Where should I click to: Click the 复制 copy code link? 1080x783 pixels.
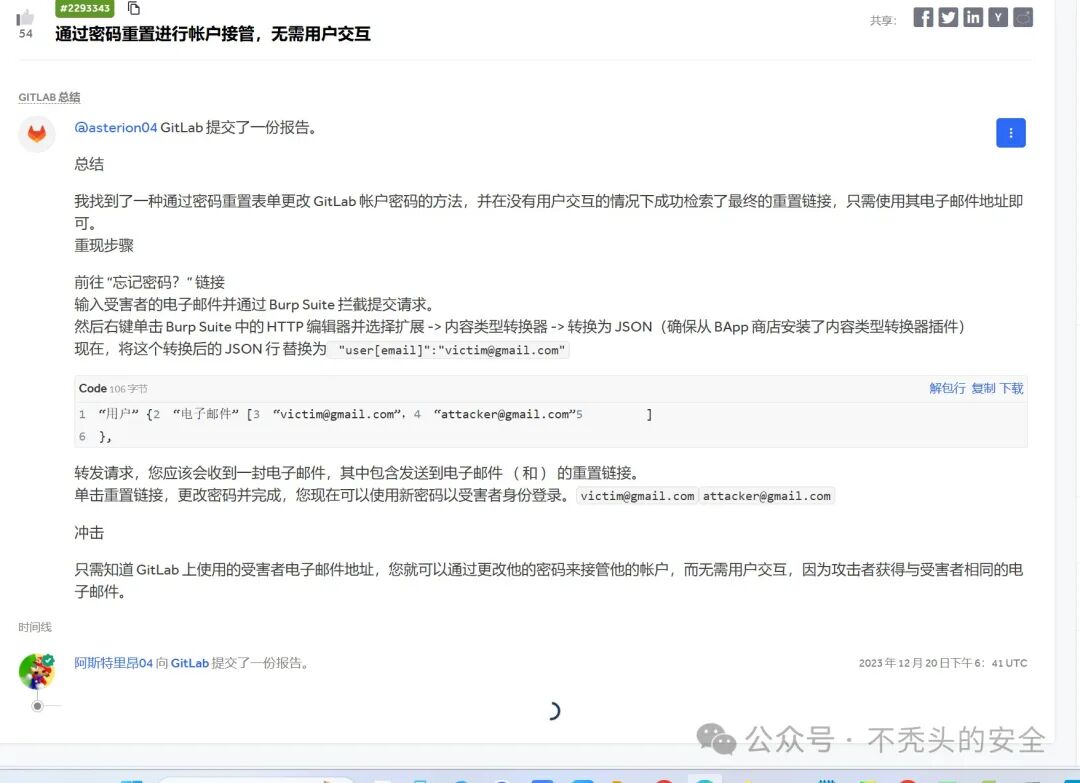(983, 388)
